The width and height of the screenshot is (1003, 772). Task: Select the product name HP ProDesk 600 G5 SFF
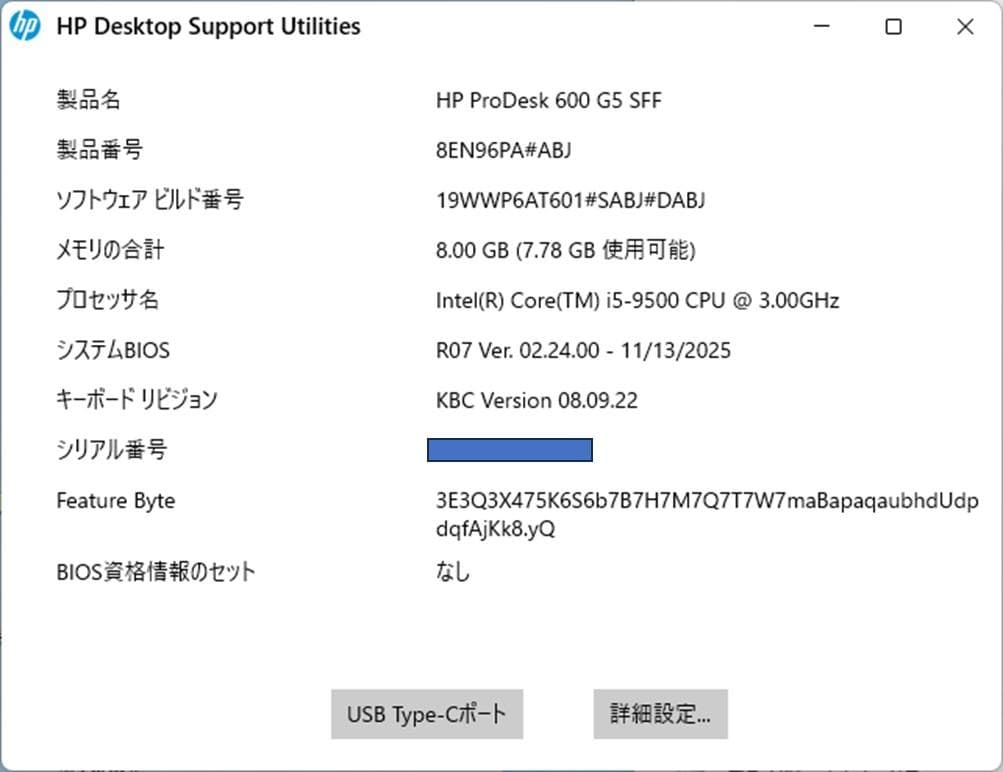(551, 100)
